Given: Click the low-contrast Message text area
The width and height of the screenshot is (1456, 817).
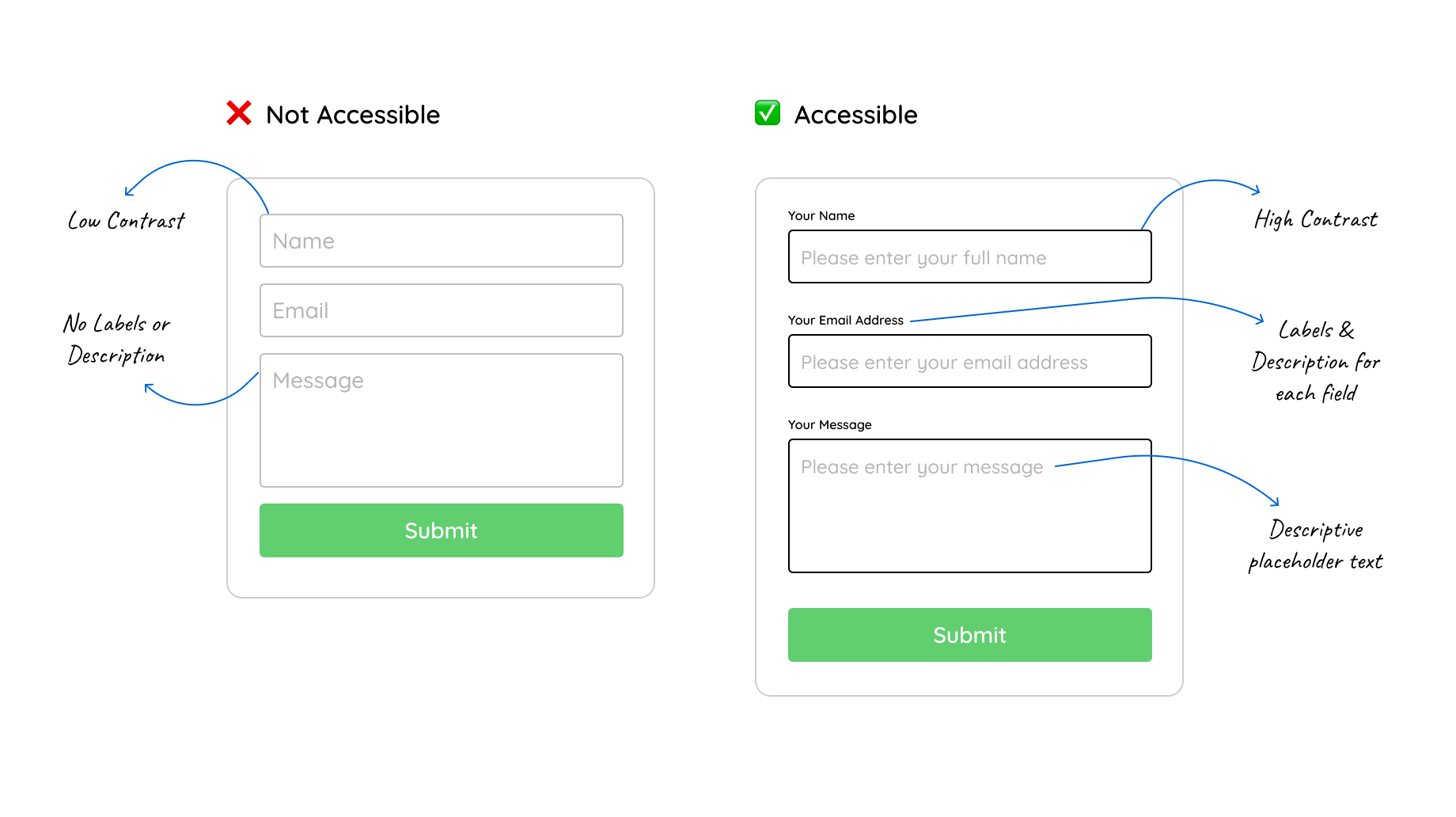Looking at the screenshot, I should [x=442, y=420].
